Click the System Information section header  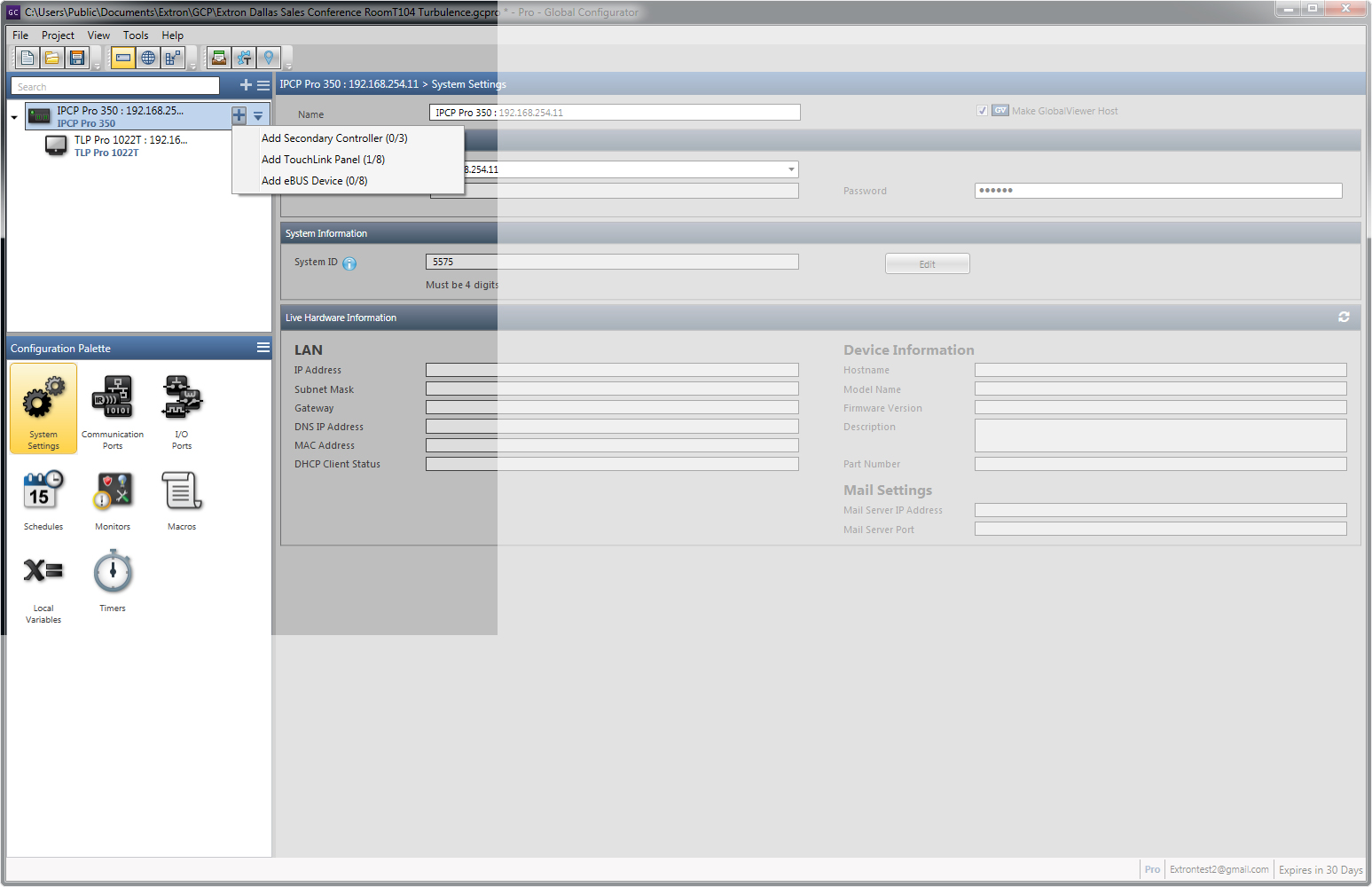tap(820, 233)
